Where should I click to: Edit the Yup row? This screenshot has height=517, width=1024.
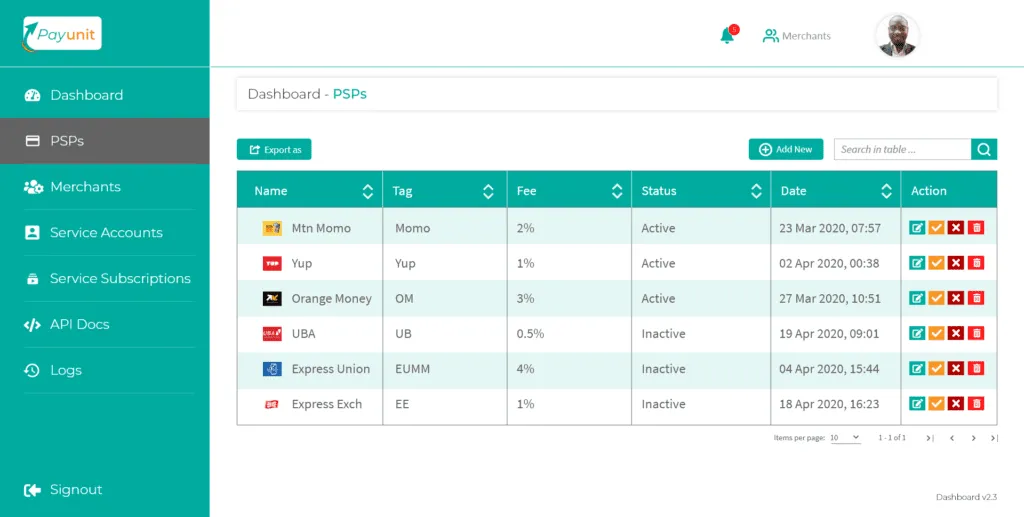pos(917,263)
